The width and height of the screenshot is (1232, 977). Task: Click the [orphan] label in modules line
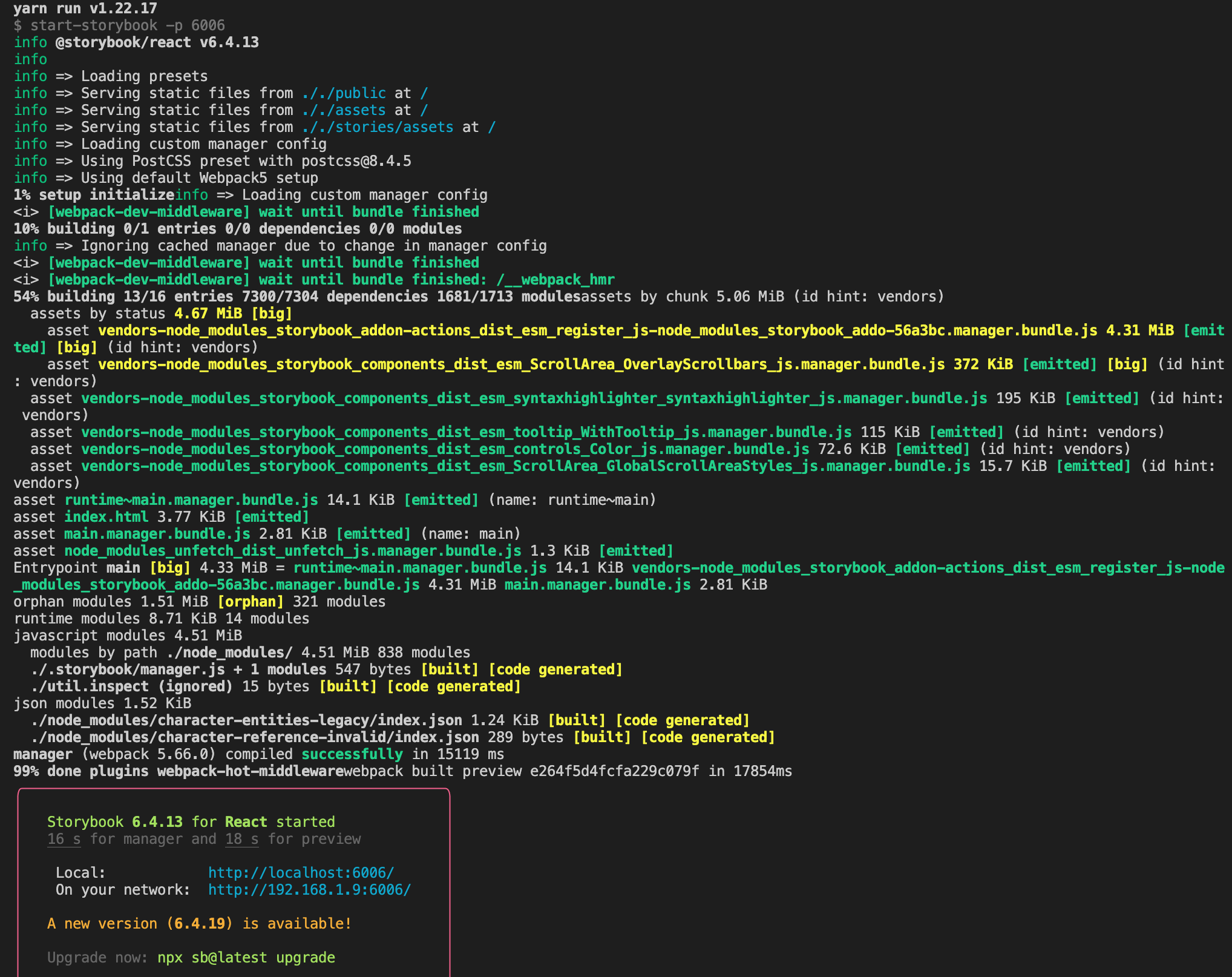pyautogui.click(x=250, y=602)
